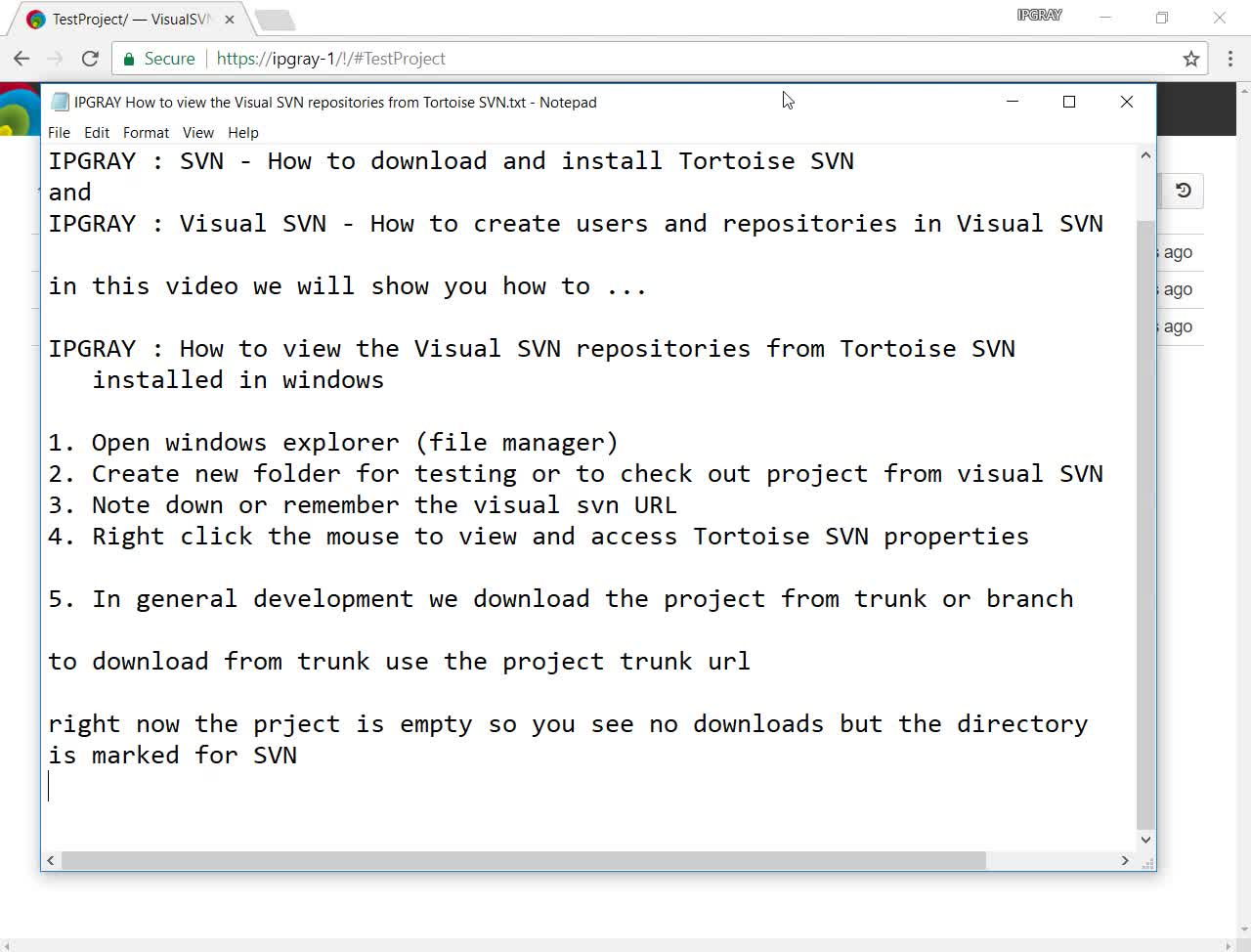
Task: Click the IPGRAY profile label in Chrome title bar
Action: pos(1039,16)
